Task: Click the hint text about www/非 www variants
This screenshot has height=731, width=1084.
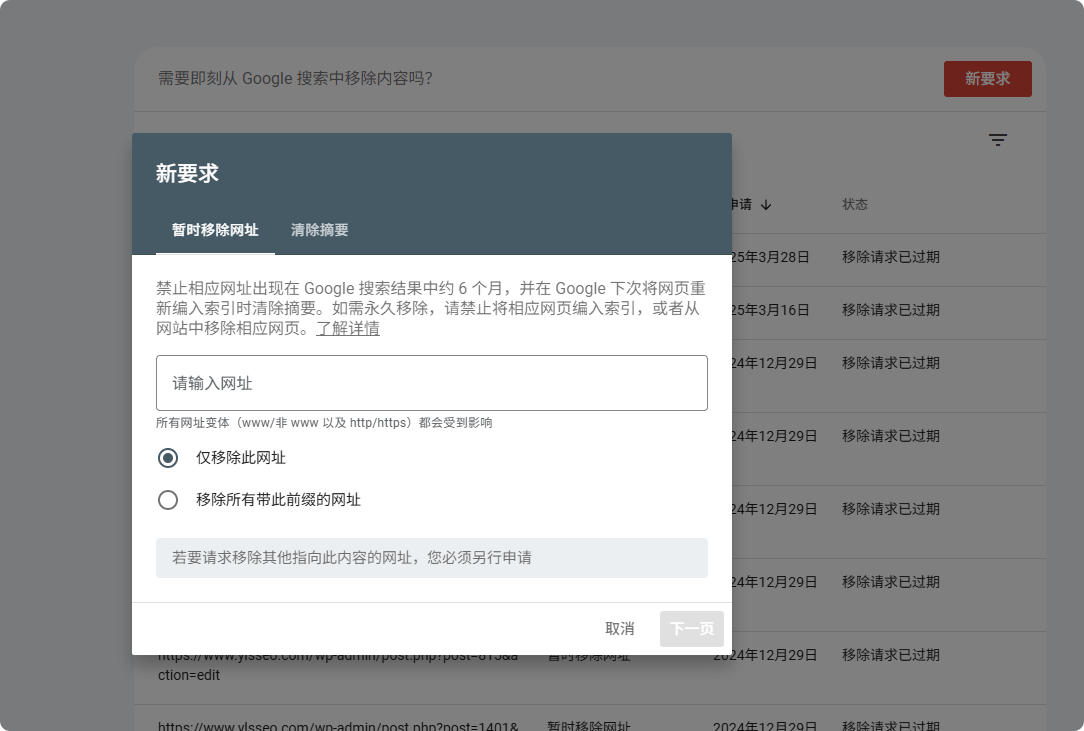Action: [324, 423]
